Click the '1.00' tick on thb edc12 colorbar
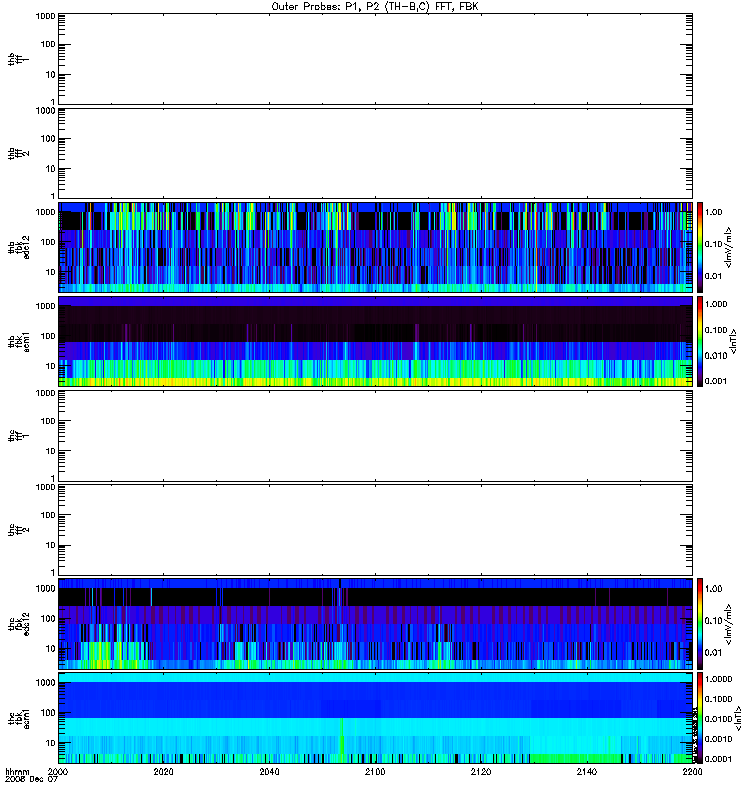The height and width of the screenshot is (800, 750). coord(713,212)
